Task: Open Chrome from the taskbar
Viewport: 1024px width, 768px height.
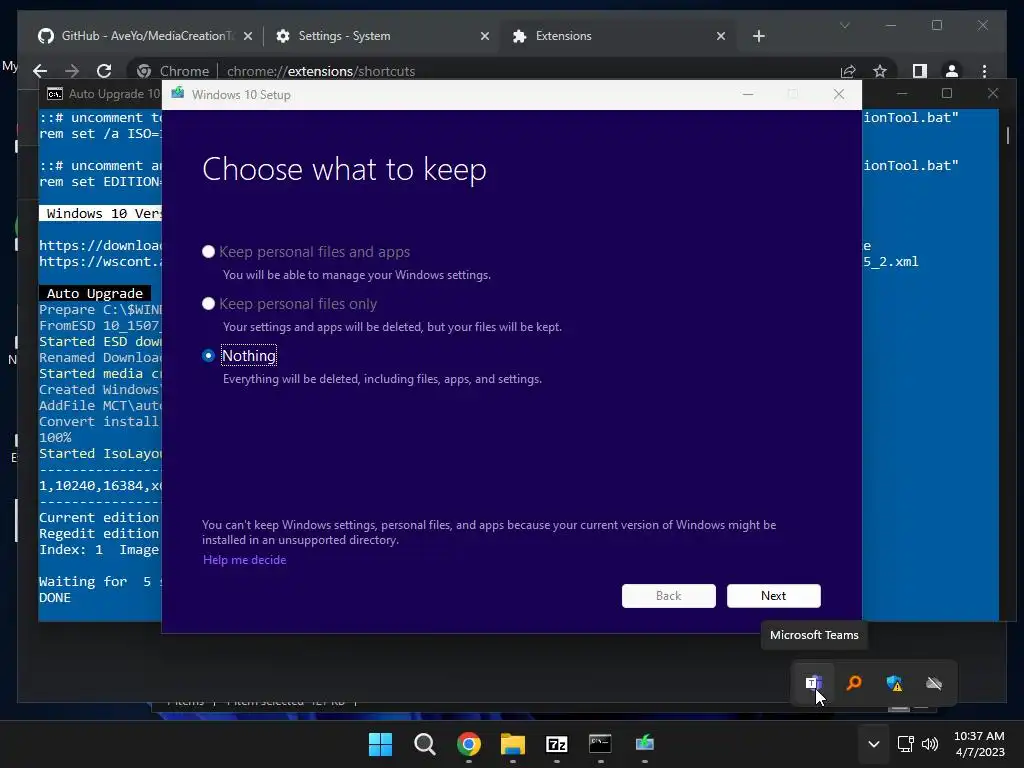Action: (x=468, y=744)
